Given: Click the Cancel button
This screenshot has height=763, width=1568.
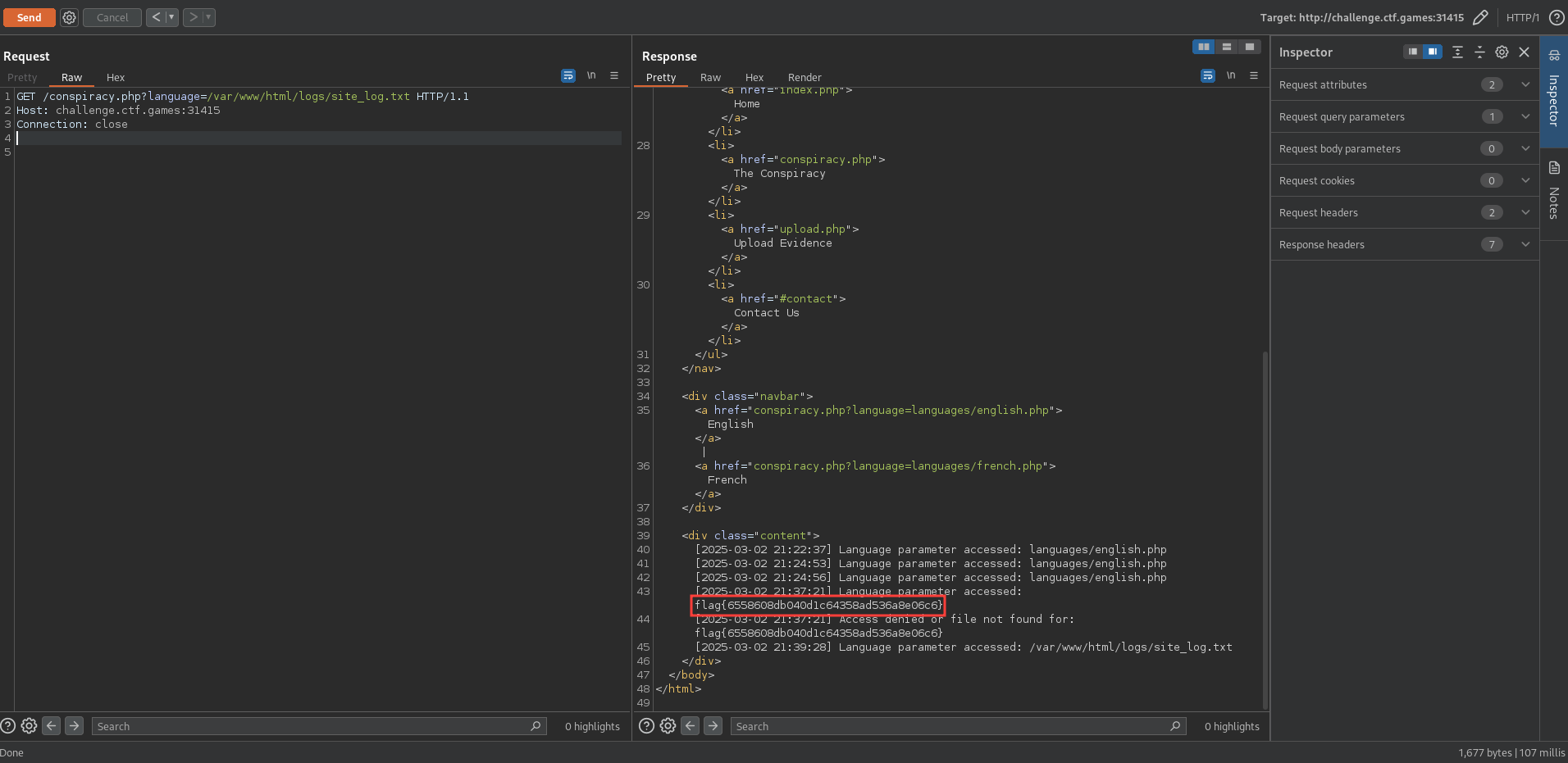Looking at the screenshot, I should 112,17.
